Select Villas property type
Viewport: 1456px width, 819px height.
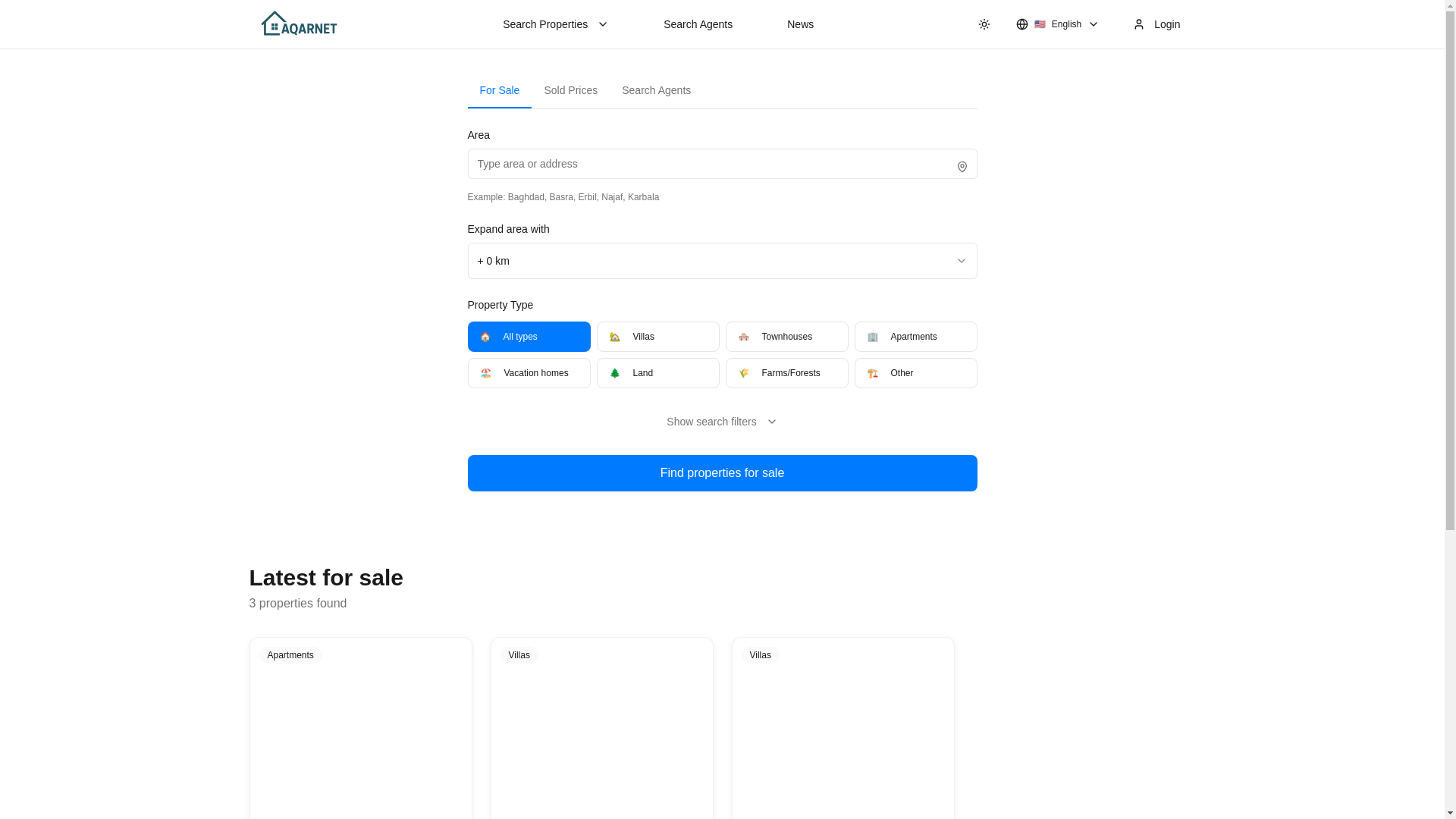click(x=657, y=337)
